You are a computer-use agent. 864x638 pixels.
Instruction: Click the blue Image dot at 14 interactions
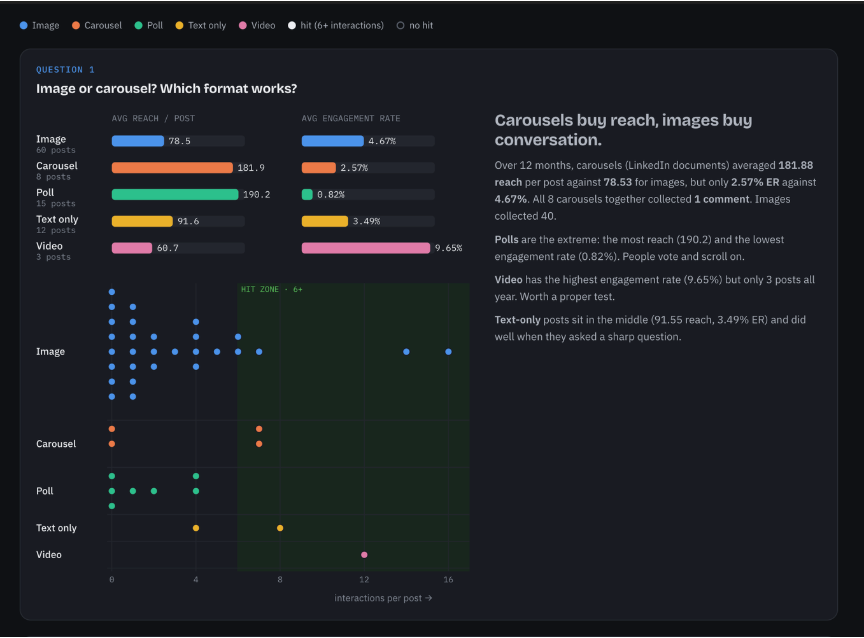coord(406,352)
